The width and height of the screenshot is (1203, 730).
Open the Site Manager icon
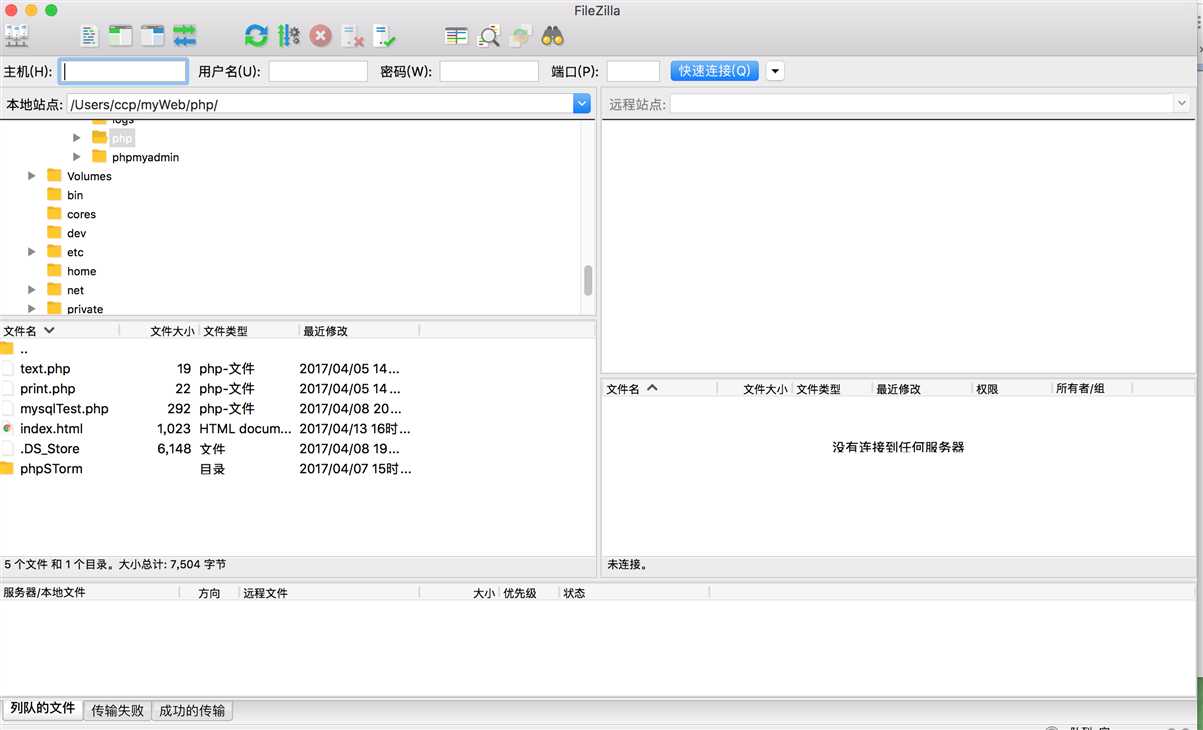pos(17,37)
